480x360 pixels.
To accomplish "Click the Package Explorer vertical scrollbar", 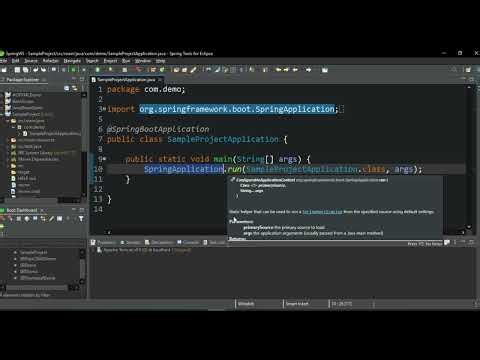I will [x=84, y=145].
